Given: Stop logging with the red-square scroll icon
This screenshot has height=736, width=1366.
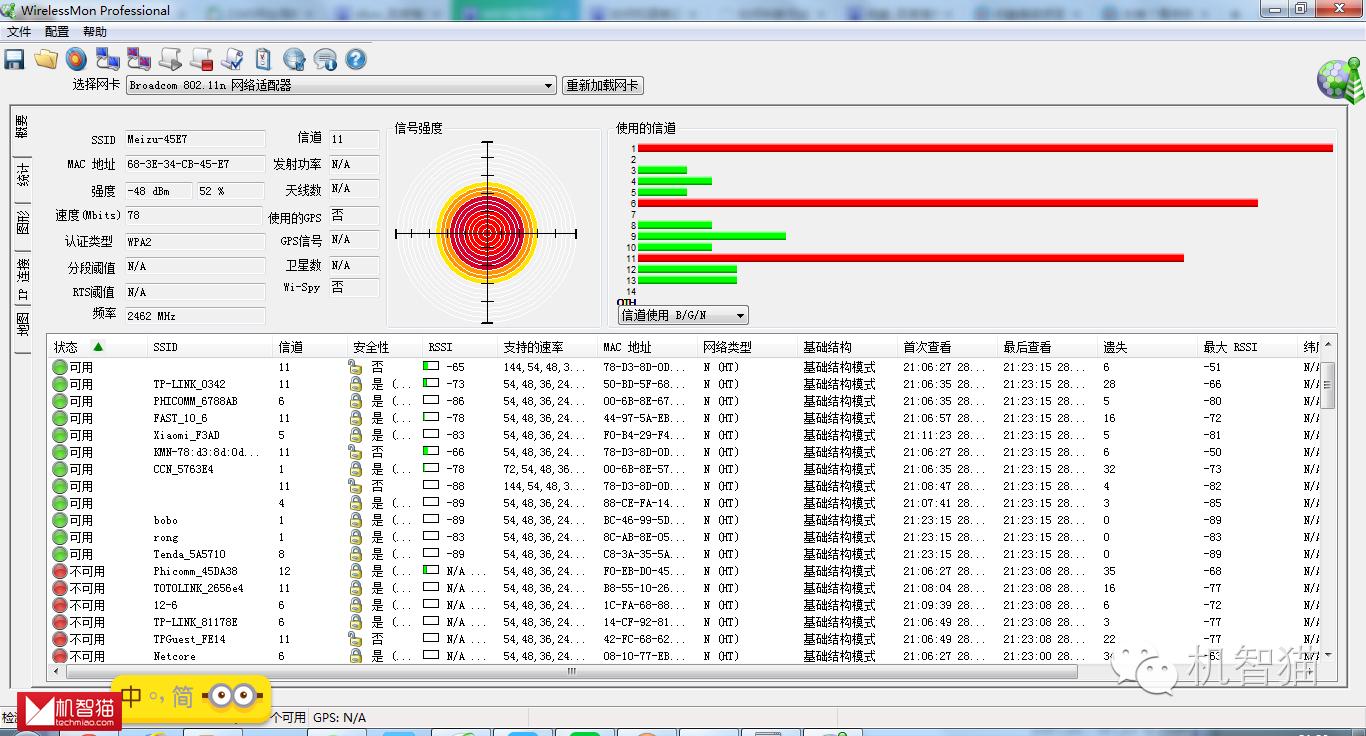Looking at the screenshot, I should (x=201, y=60).
